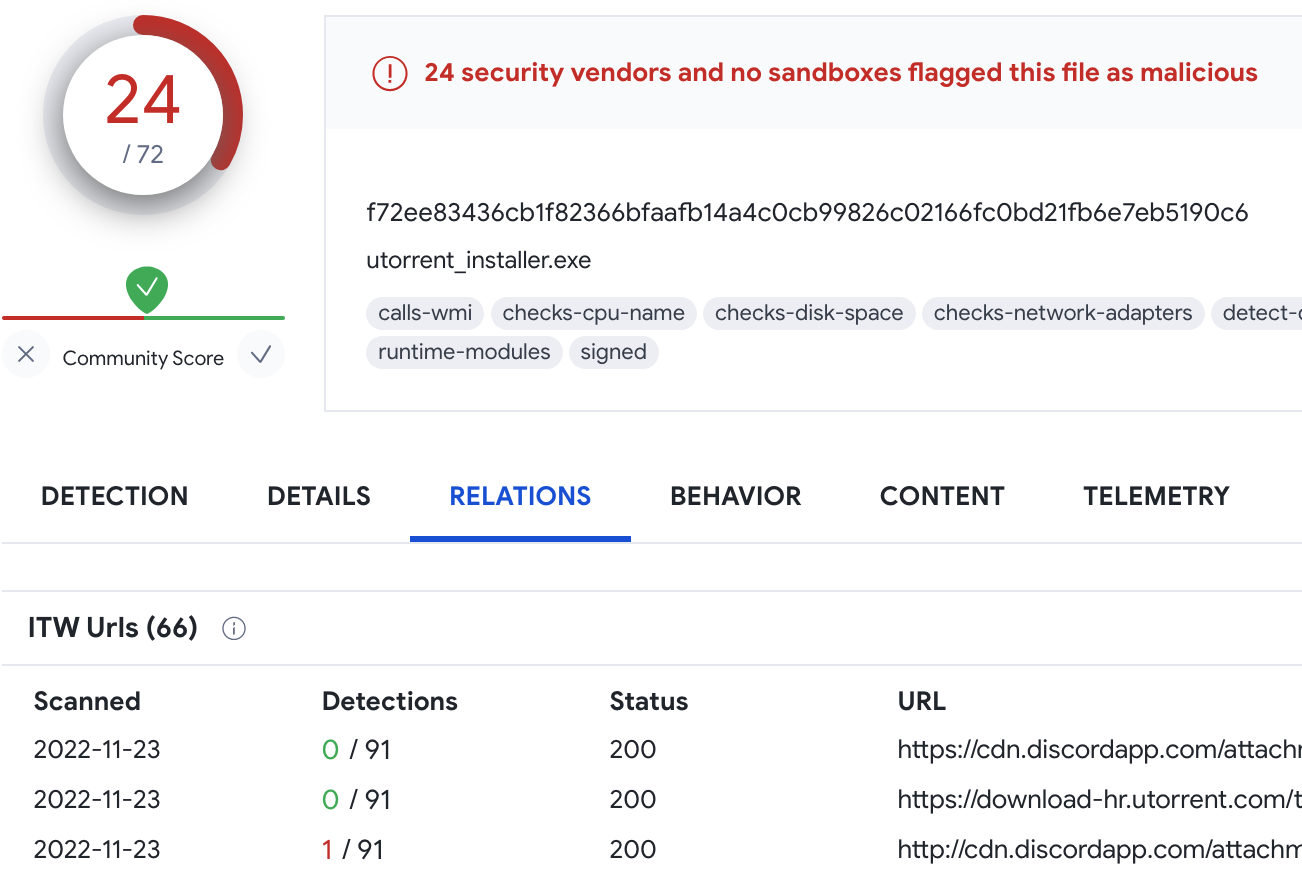Select the Relations tab
Image resolution: width=1302 pixels, height=880 pixels.
click(520, 496)
